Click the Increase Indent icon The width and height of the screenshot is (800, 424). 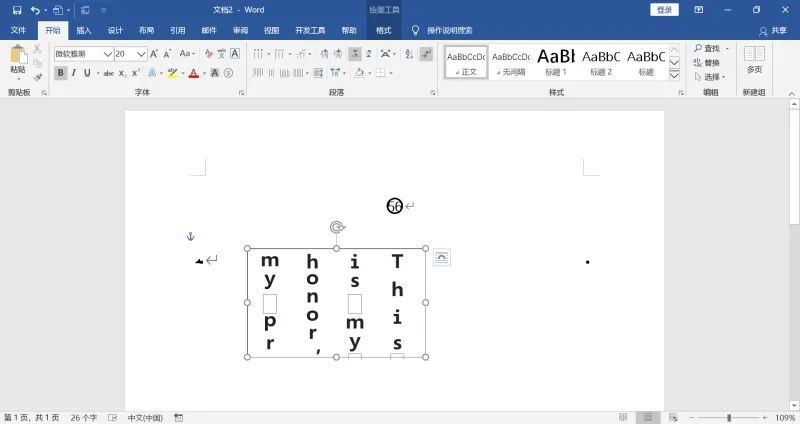(x=338, y=54)
